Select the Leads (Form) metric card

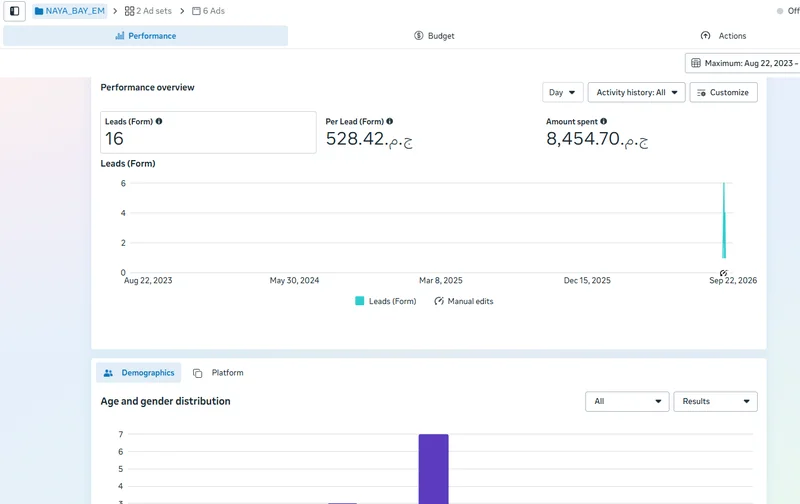click(208, 132)
